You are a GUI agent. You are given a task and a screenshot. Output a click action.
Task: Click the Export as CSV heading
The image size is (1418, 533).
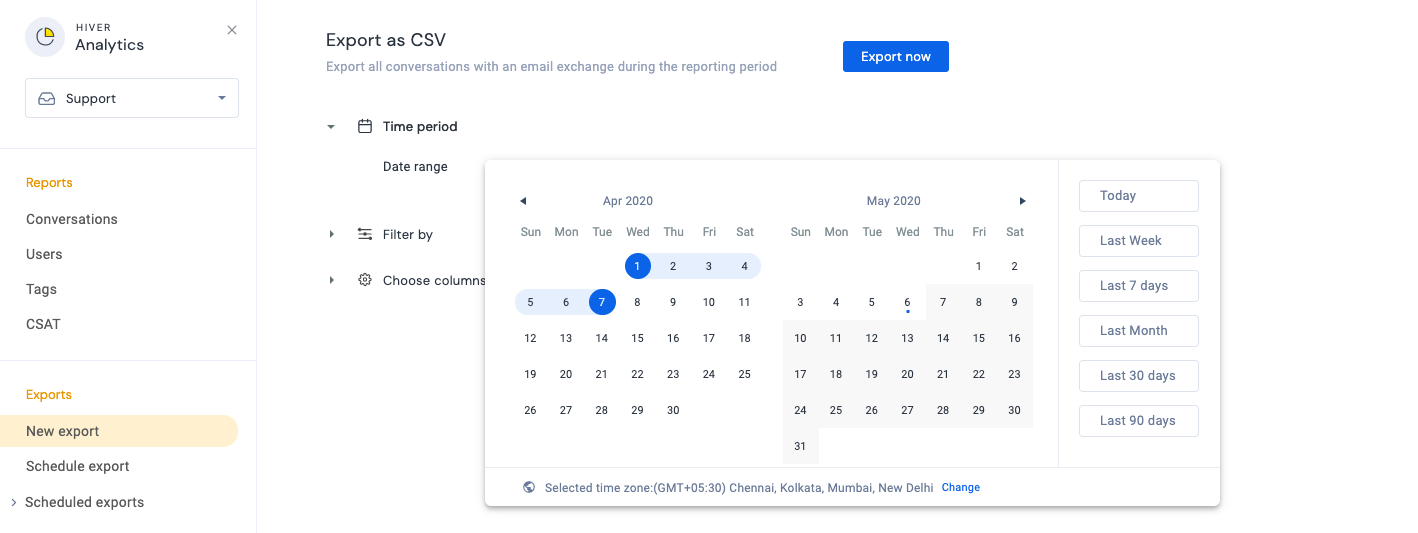[386, 40]
